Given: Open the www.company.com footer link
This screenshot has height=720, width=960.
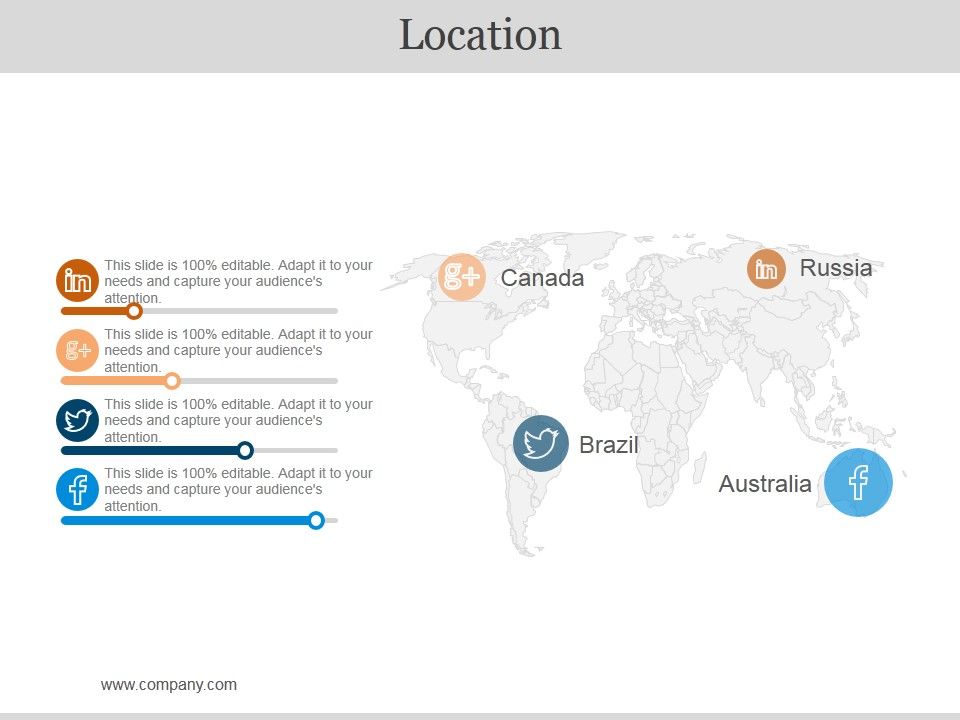Looking at the screenshot, I should click(169, 684).
